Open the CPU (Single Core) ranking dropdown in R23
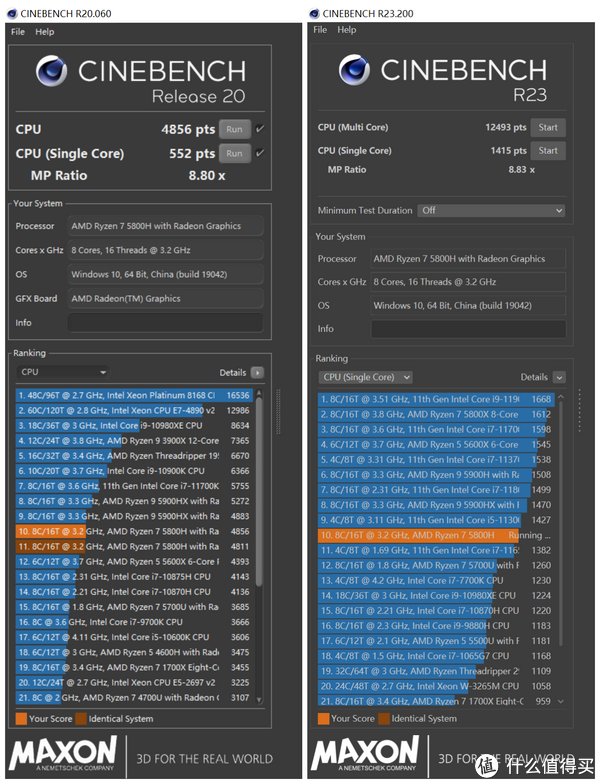This screenshot has width=600, height=784. [366, 377]
